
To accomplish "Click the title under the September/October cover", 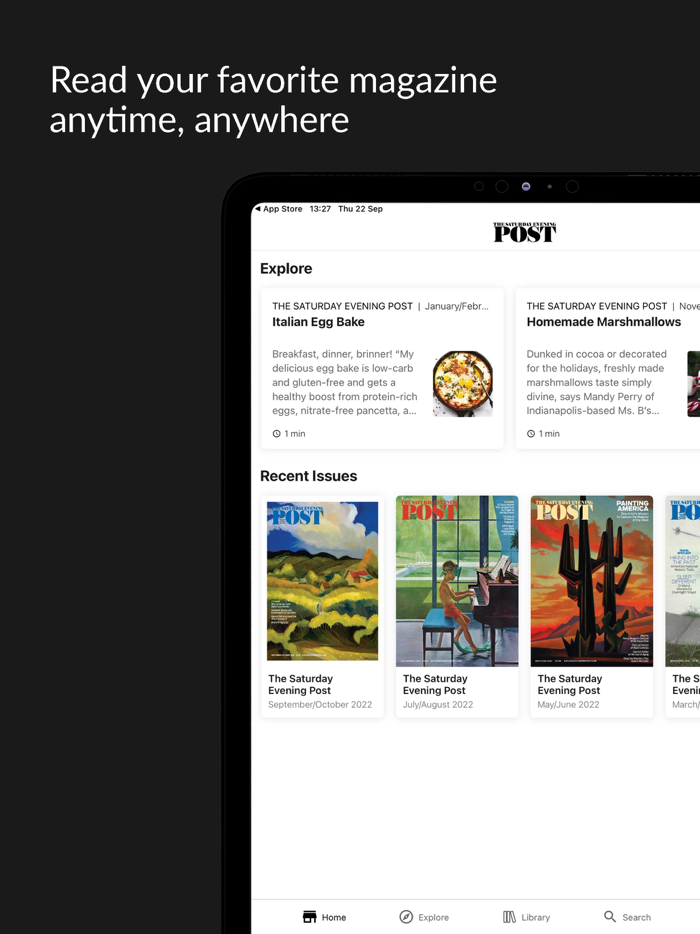I will pos(300,684).
